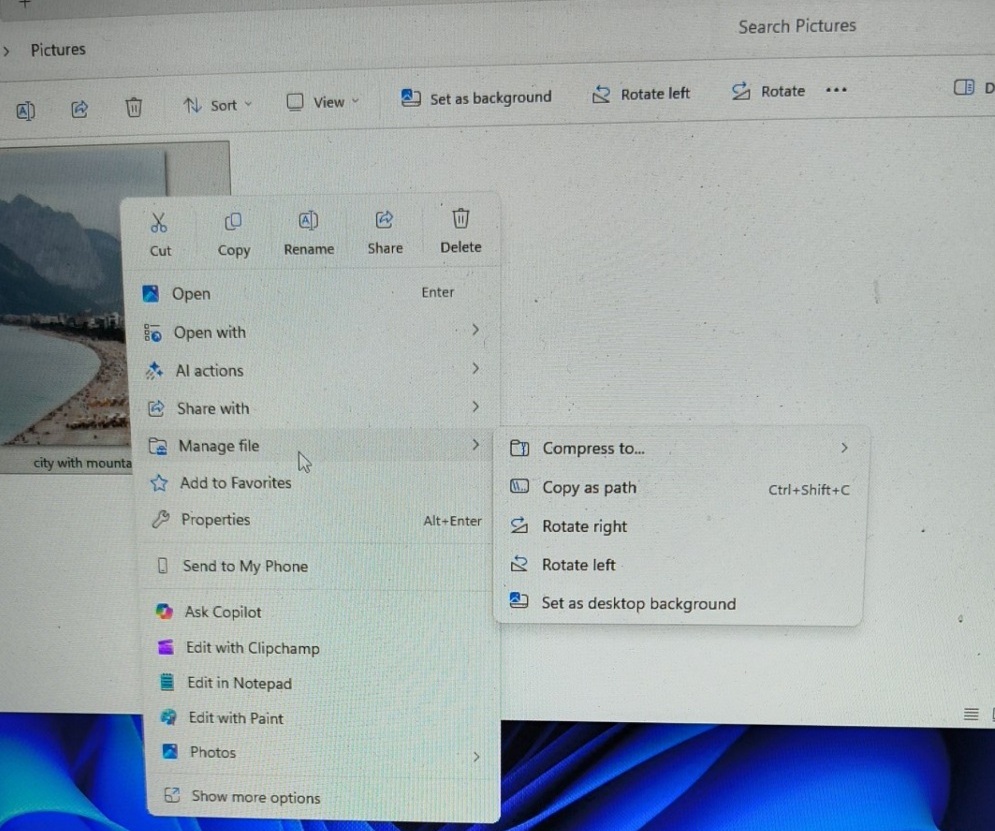Click the Search Pictures field
This screenshot has height=831, width=995.
tap(795, 26)
